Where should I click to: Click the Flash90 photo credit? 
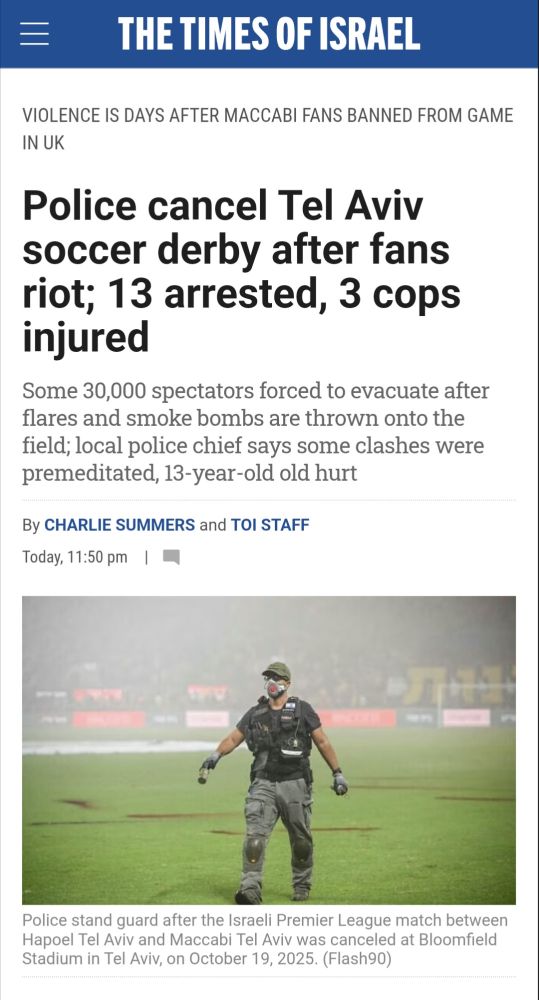click(x=360, y=959)
